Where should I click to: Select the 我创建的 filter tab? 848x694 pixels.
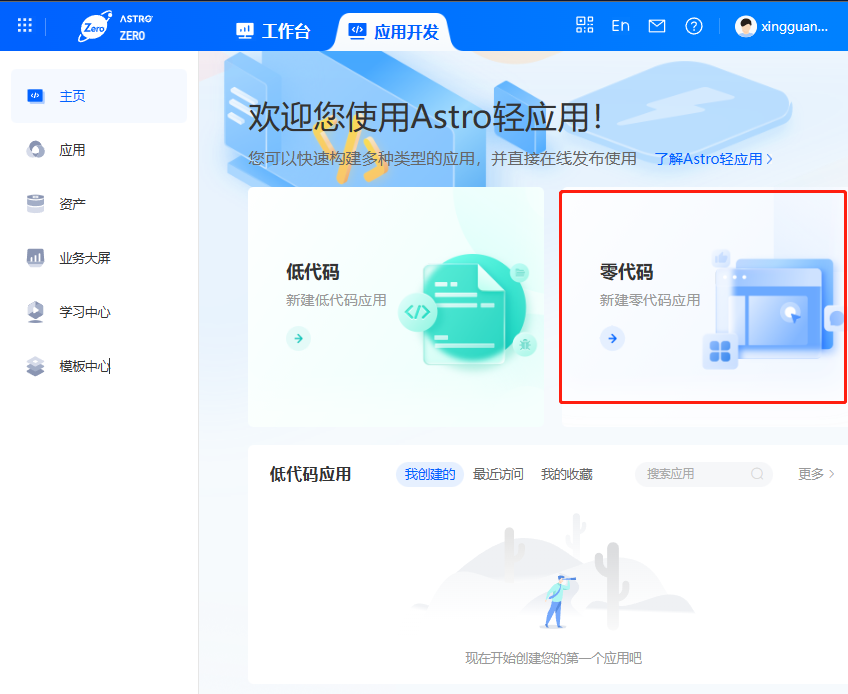tap(430, 474)
